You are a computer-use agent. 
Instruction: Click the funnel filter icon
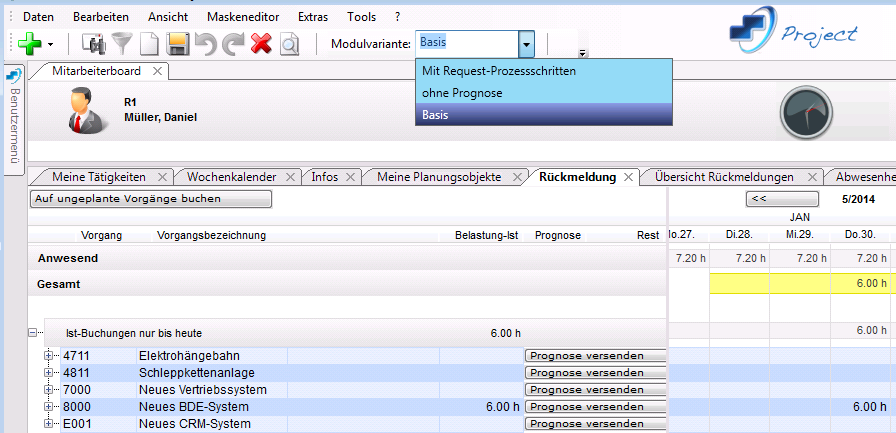pos(121,44)
